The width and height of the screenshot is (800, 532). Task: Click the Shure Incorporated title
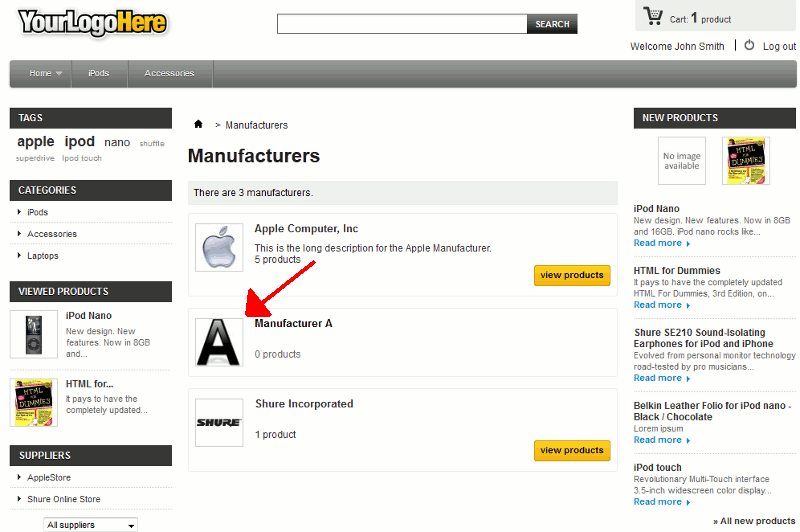click(304, 403)
